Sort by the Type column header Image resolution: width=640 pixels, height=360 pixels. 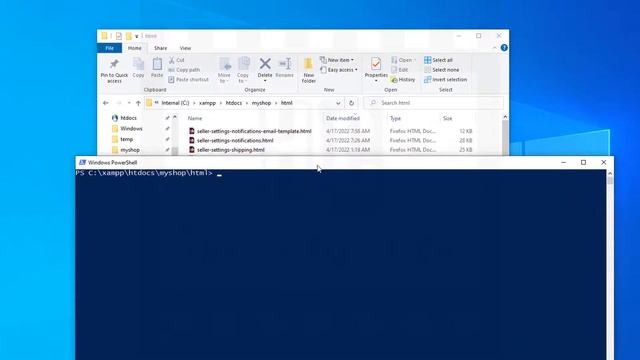click(x=395, y=118)
